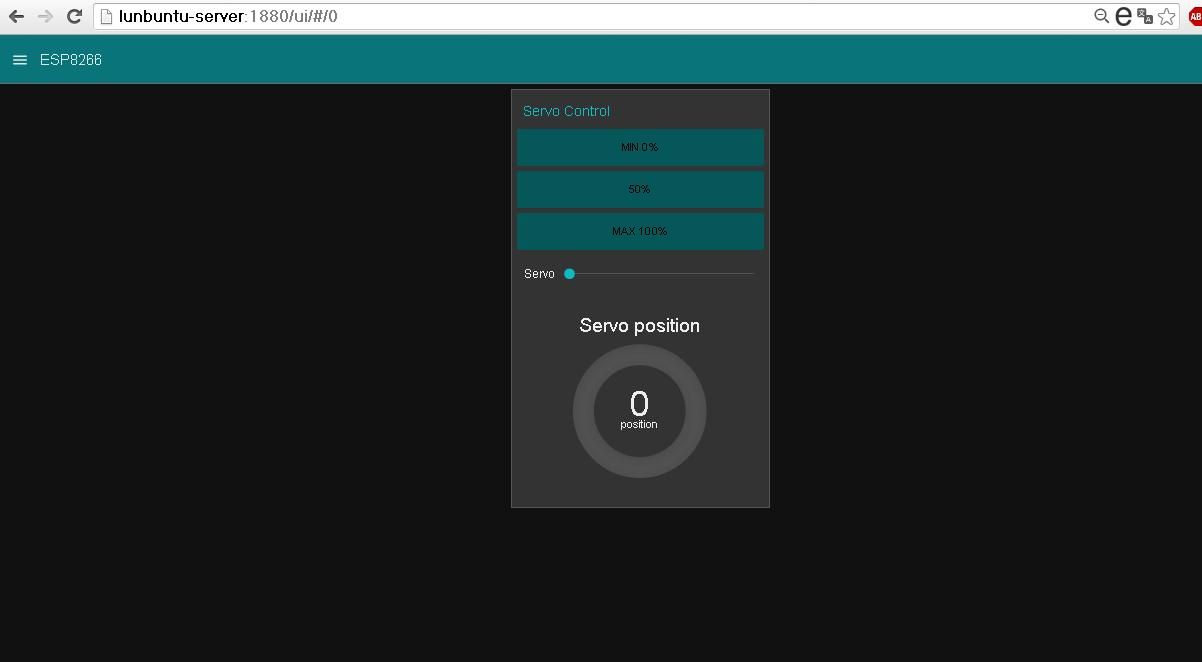Click inside the browser address bar
The width and height of the screenshot is (1202, 662).
tap(400, 16)
